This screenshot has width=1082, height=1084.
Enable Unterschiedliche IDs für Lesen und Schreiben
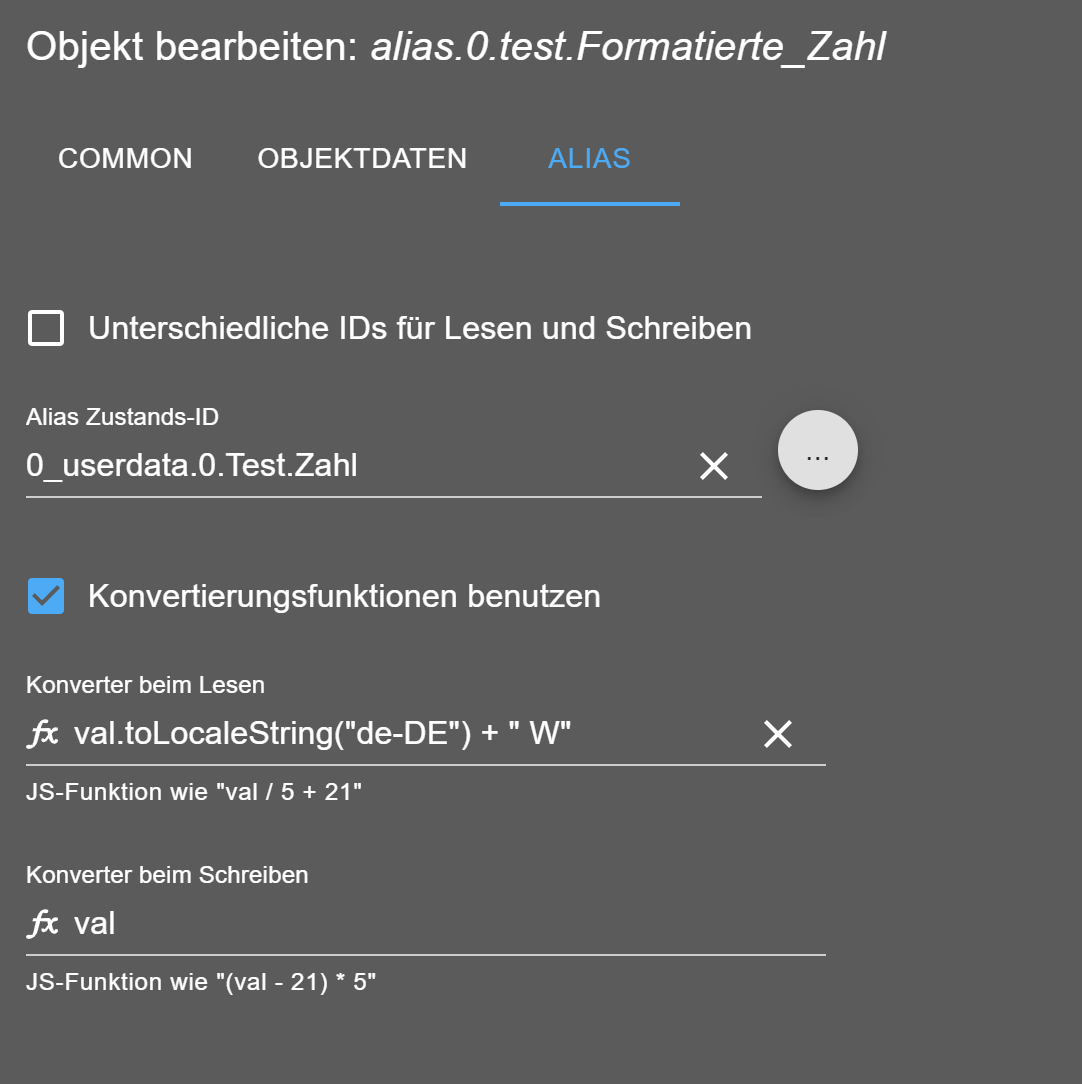[46, 328]
